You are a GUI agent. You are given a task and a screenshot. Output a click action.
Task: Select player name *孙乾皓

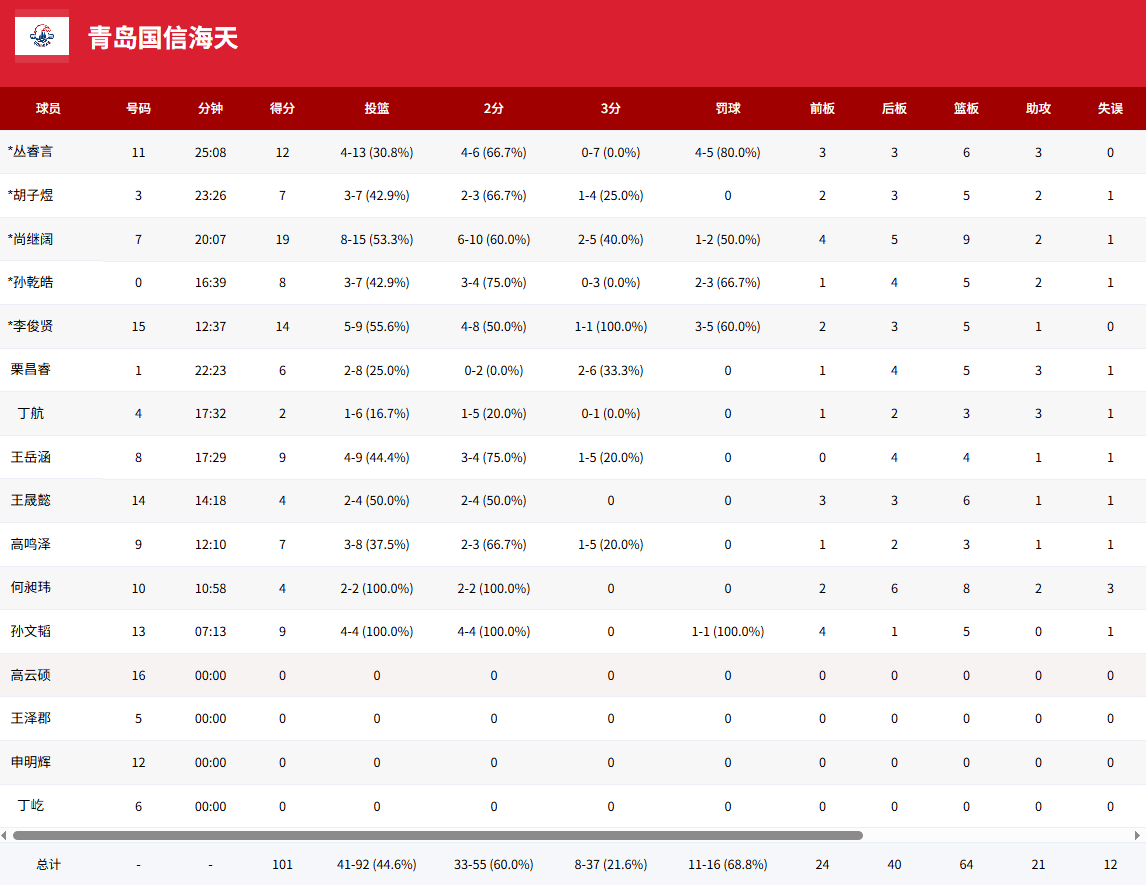pos(31,282)
